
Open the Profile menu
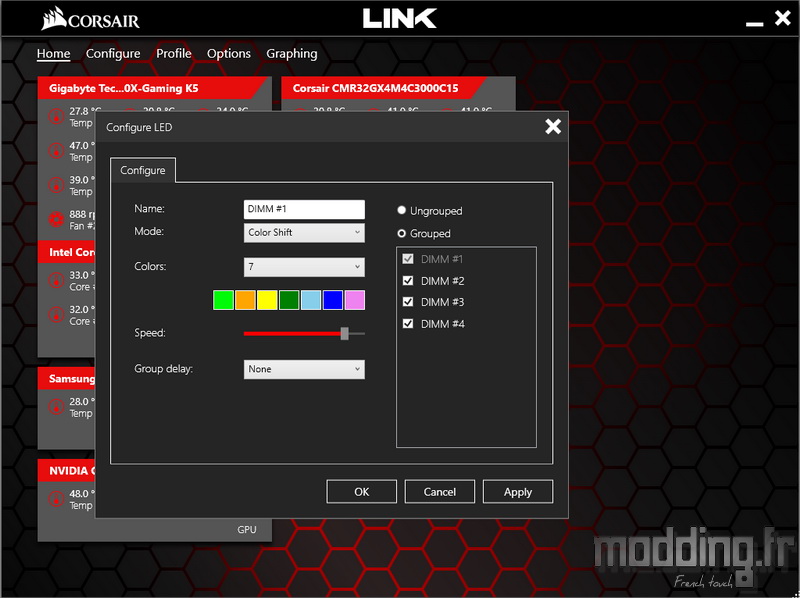(x=173, y=54)
